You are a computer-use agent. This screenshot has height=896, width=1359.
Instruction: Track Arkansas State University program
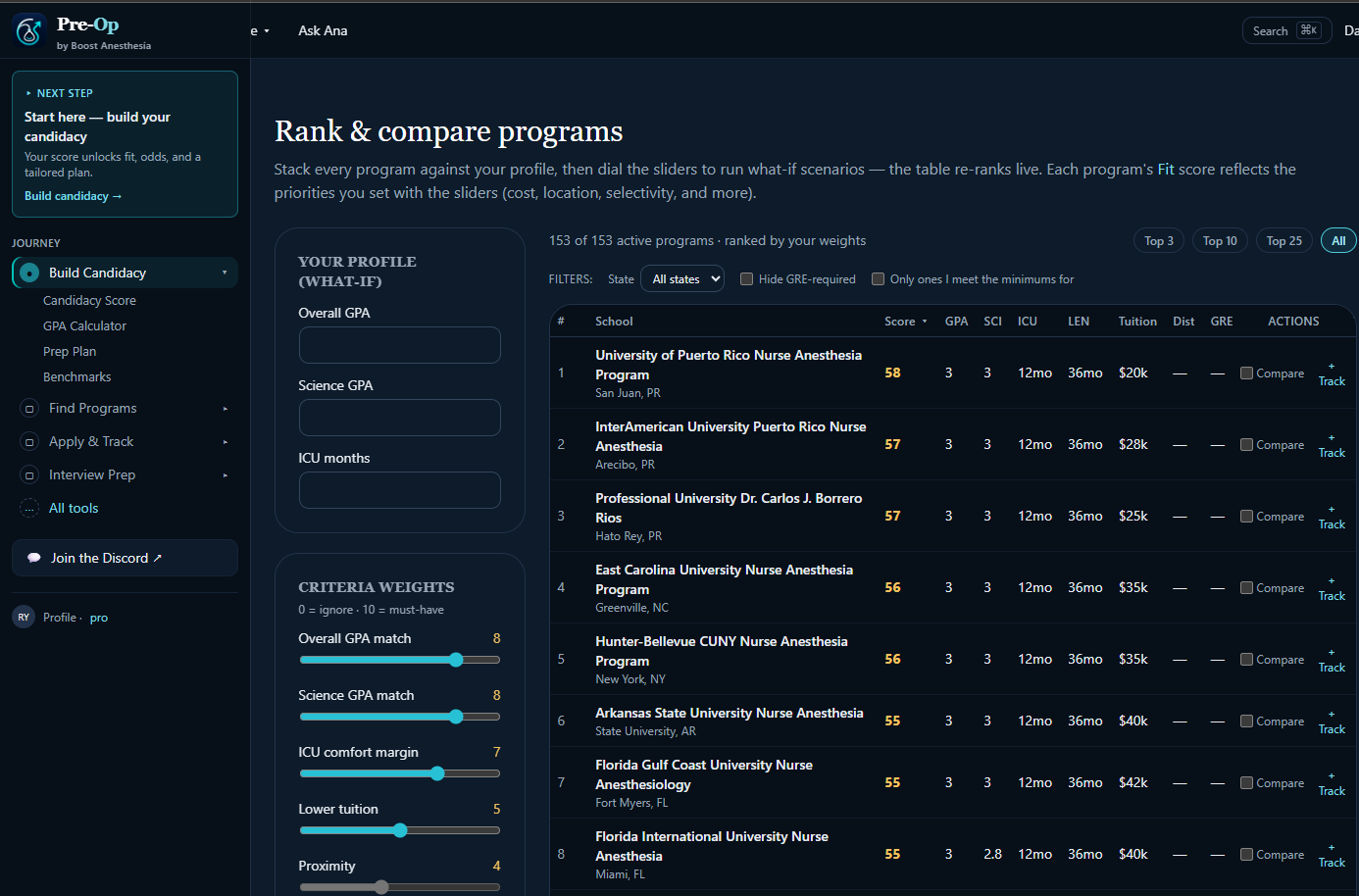1332,722
